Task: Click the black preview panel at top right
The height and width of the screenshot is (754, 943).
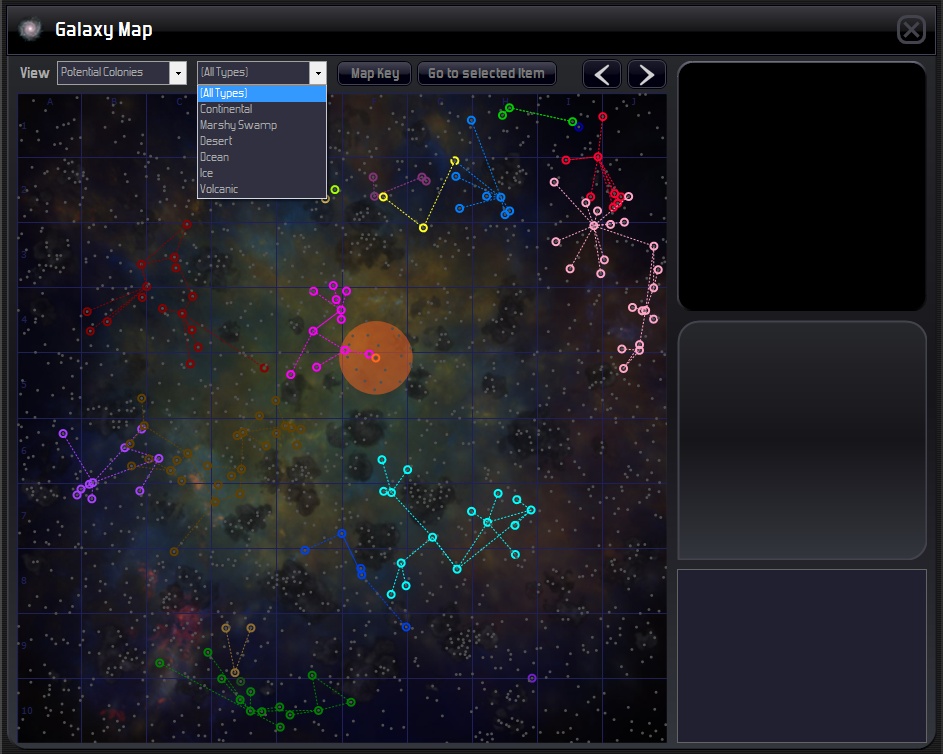Action: pos(802,186)
